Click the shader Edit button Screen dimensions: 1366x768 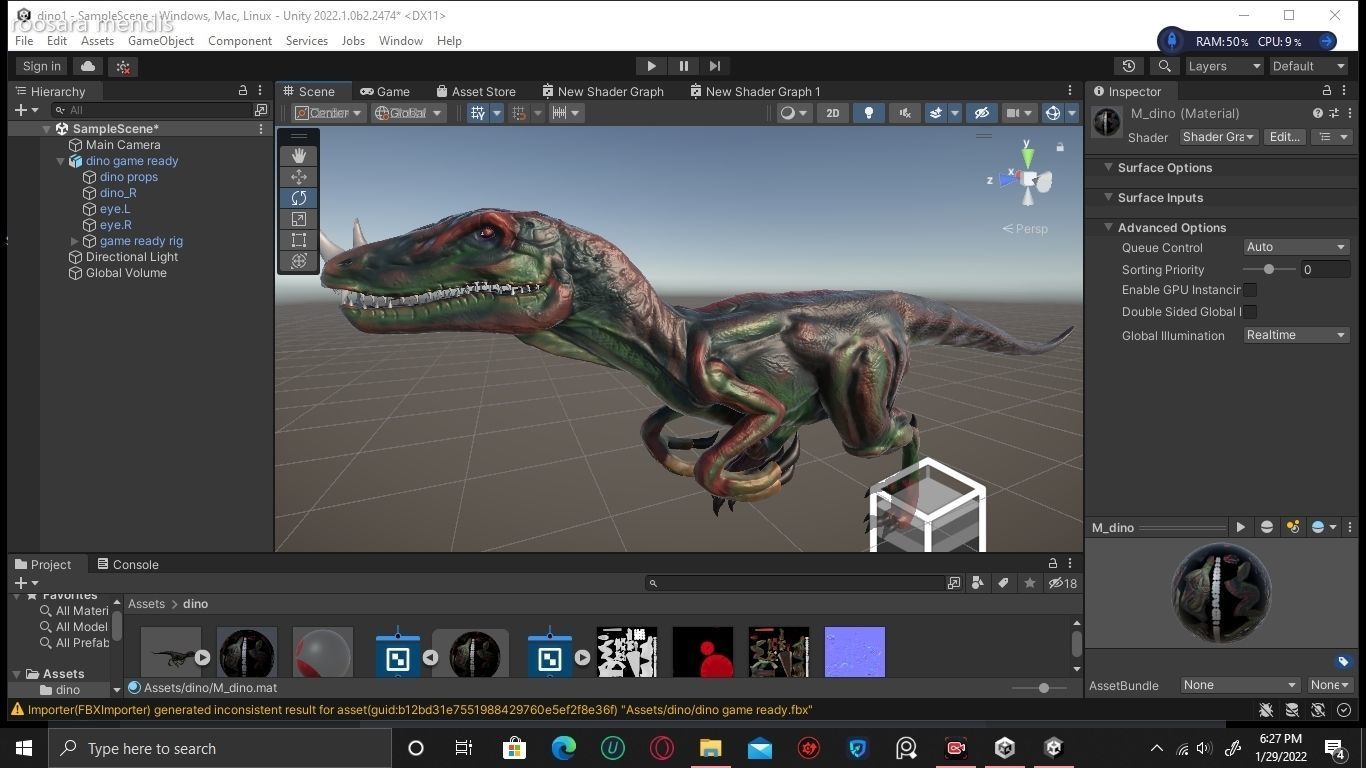(x=1284, y=137)
